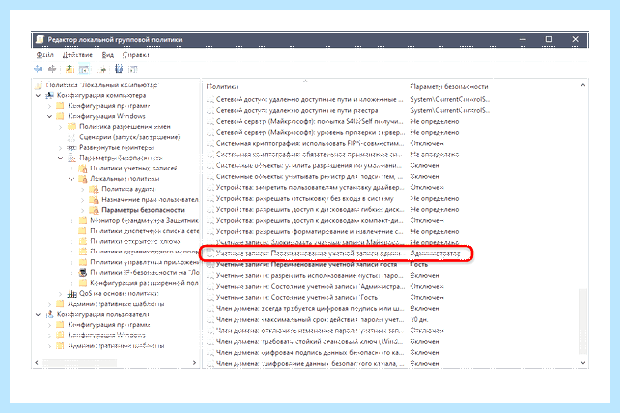The width and height of the screenshot is (620, 413).
Task: Expand Конфигурация программ under Конфигурация компьютера
Action: 49,106
